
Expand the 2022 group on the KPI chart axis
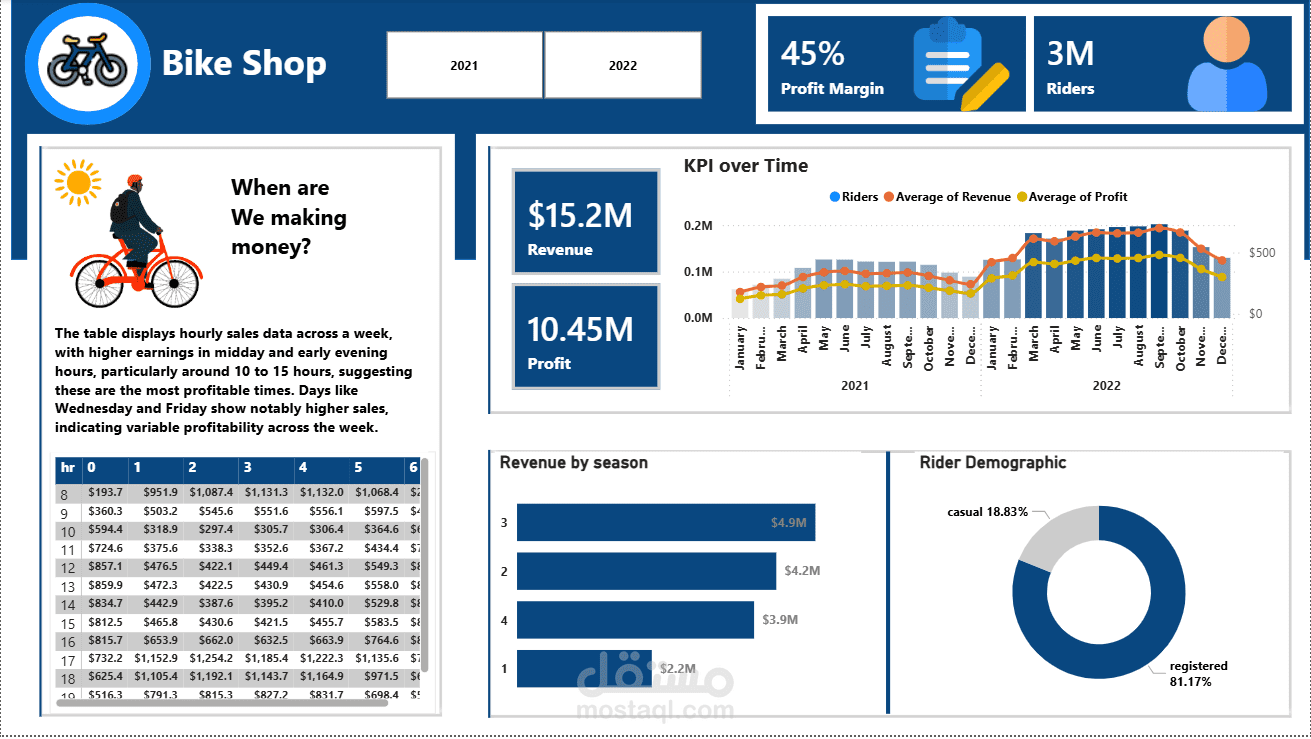click(x=1107, y=384)
